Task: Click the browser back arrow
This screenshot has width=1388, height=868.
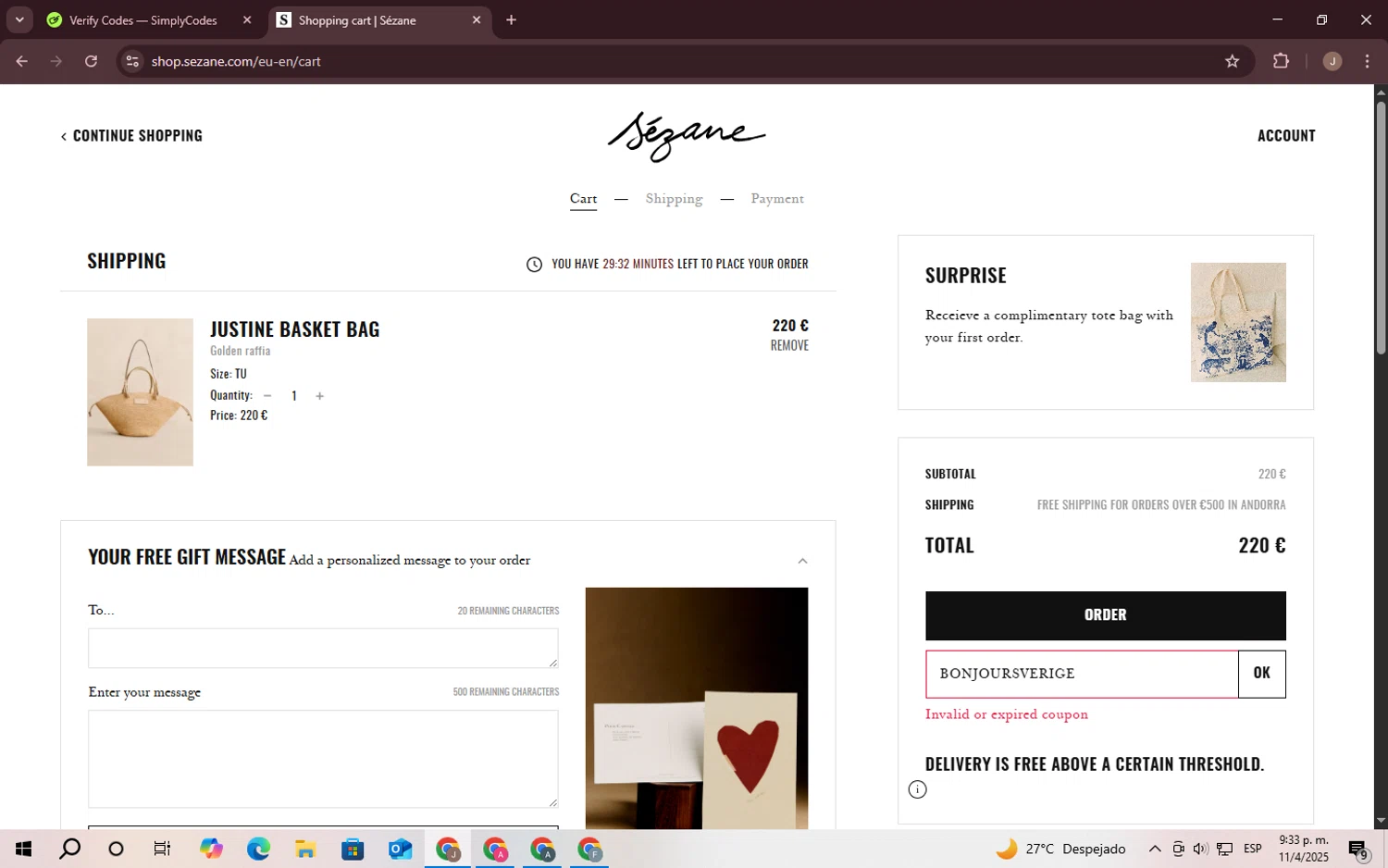Action: [x=22, y=61]
